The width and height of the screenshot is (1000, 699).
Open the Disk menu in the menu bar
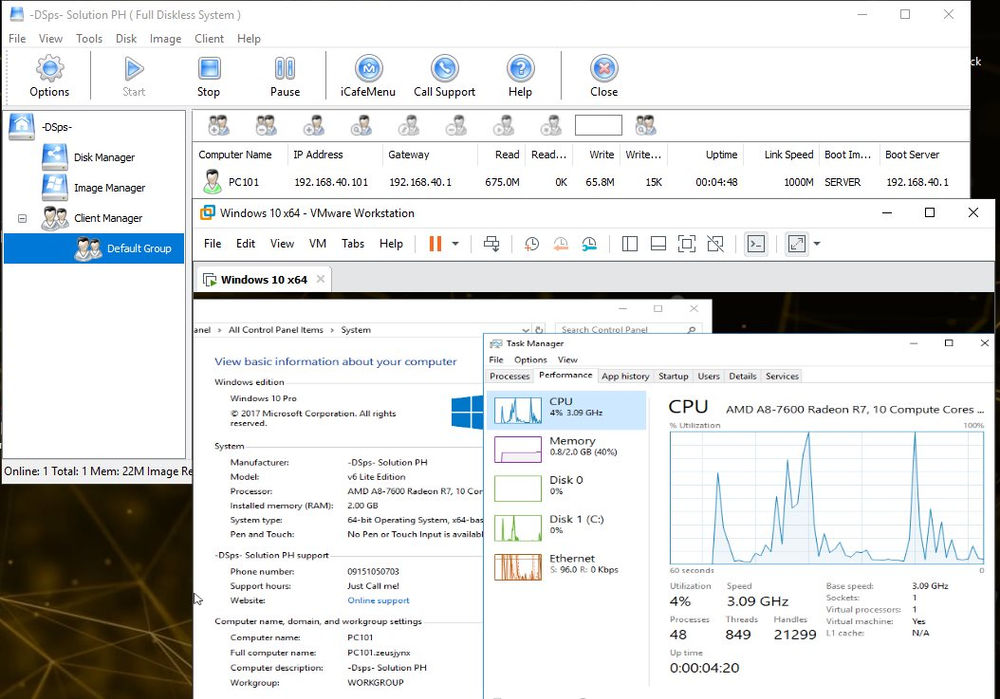click(x=126, y=39)
